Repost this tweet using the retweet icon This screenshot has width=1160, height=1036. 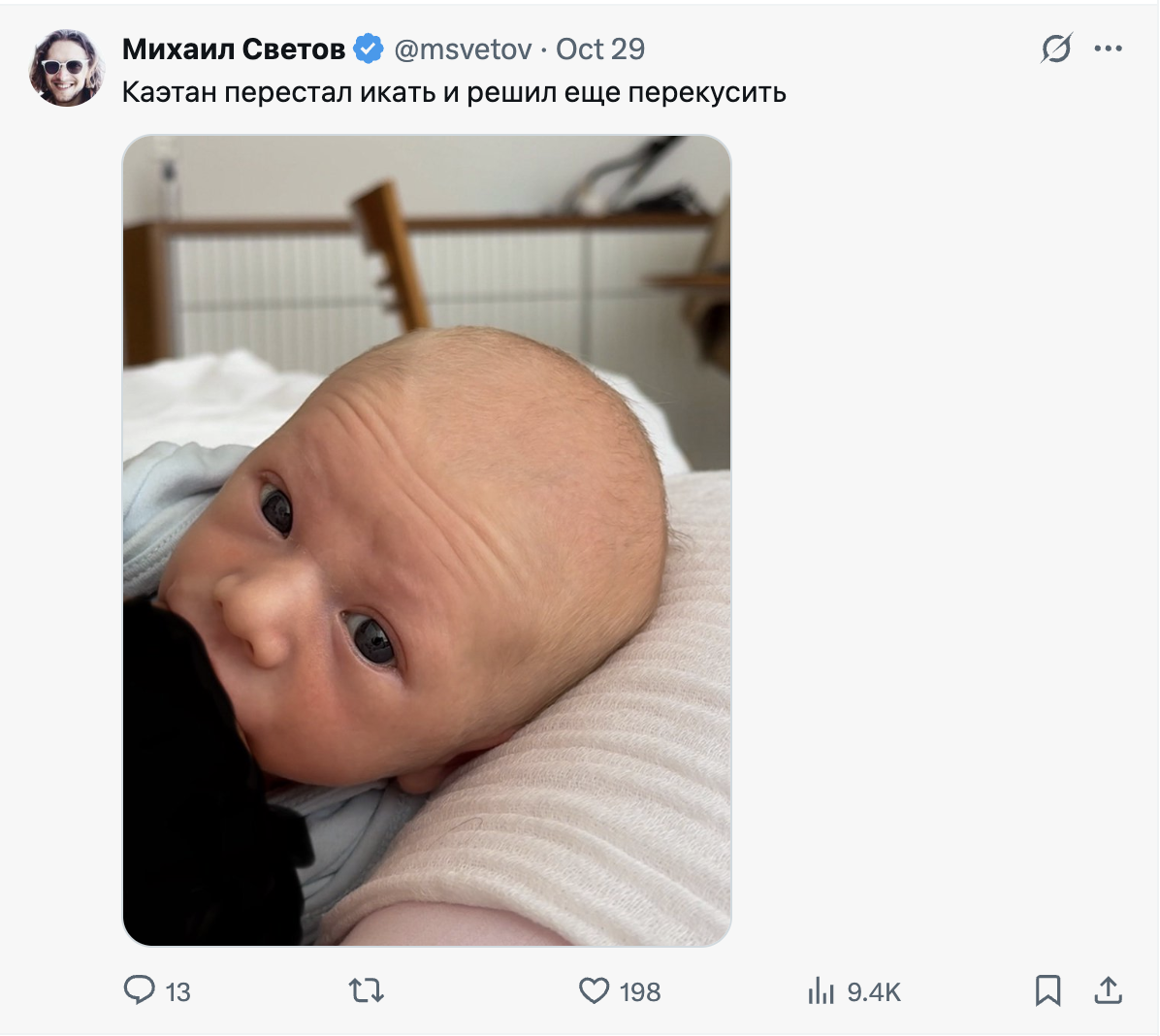(367, 990)
